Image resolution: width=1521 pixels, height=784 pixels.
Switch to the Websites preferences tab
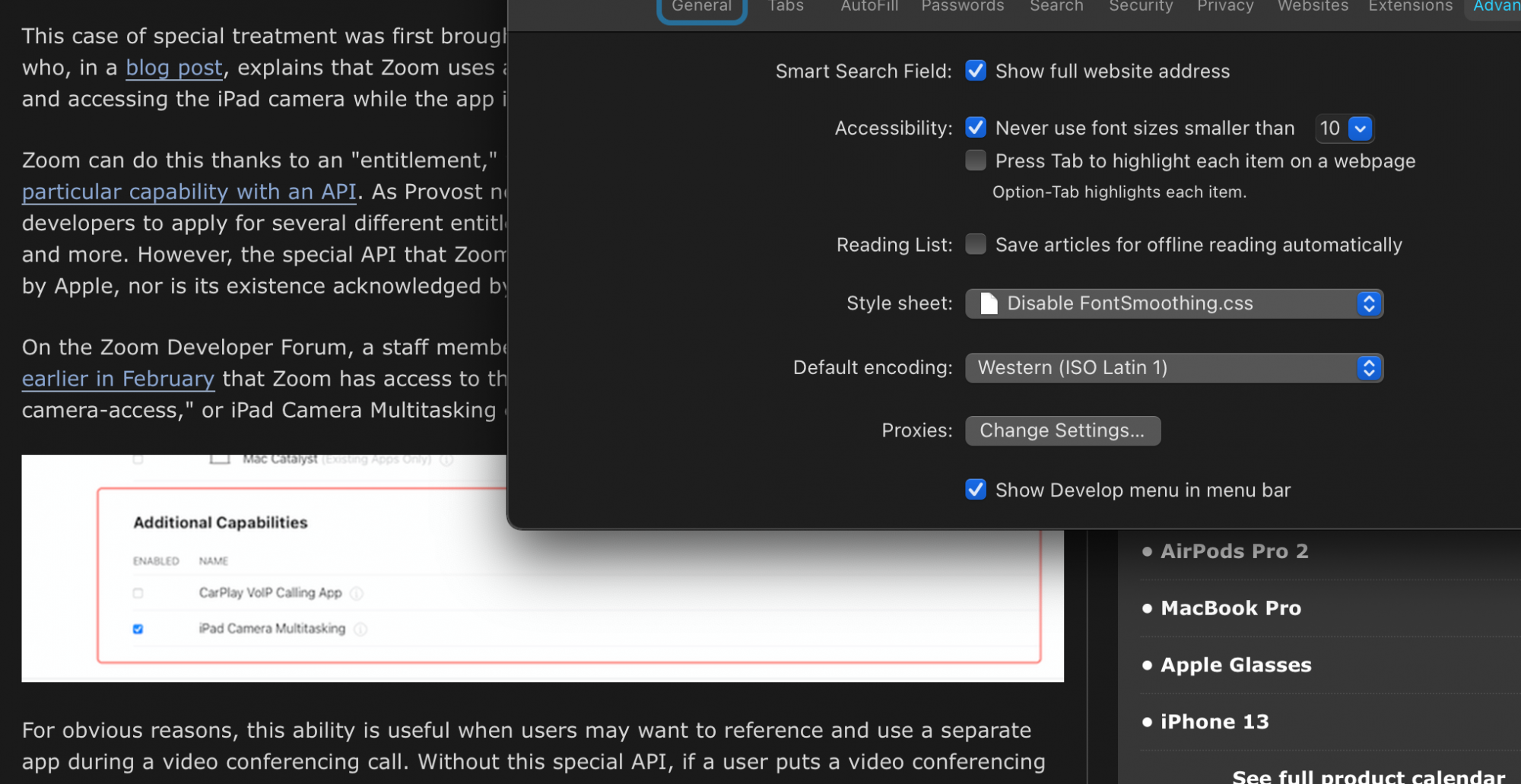point(1313,7)
